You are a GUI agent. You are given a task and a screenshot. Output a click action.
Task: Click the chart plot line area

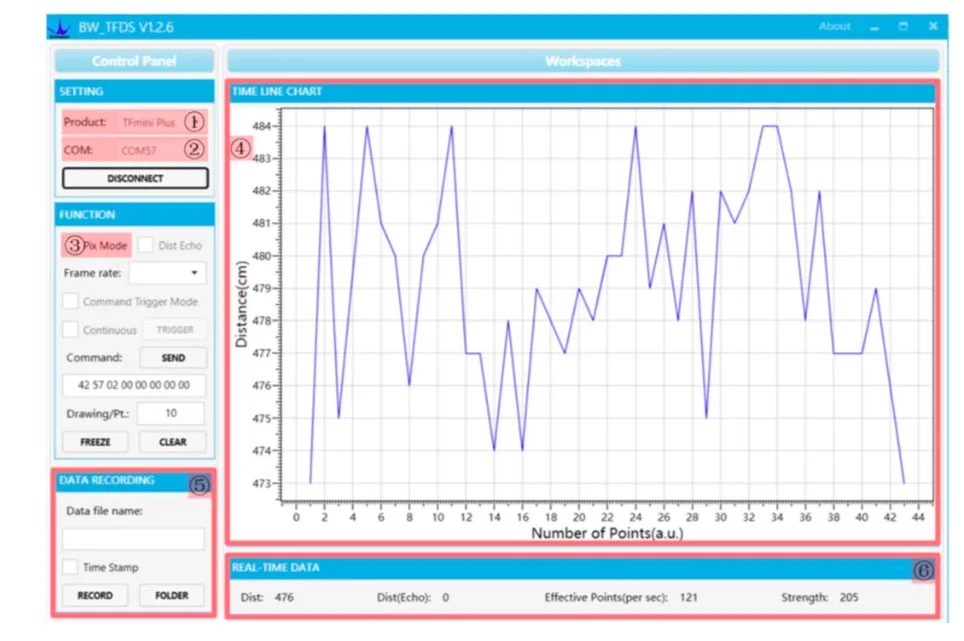[607, 304]
